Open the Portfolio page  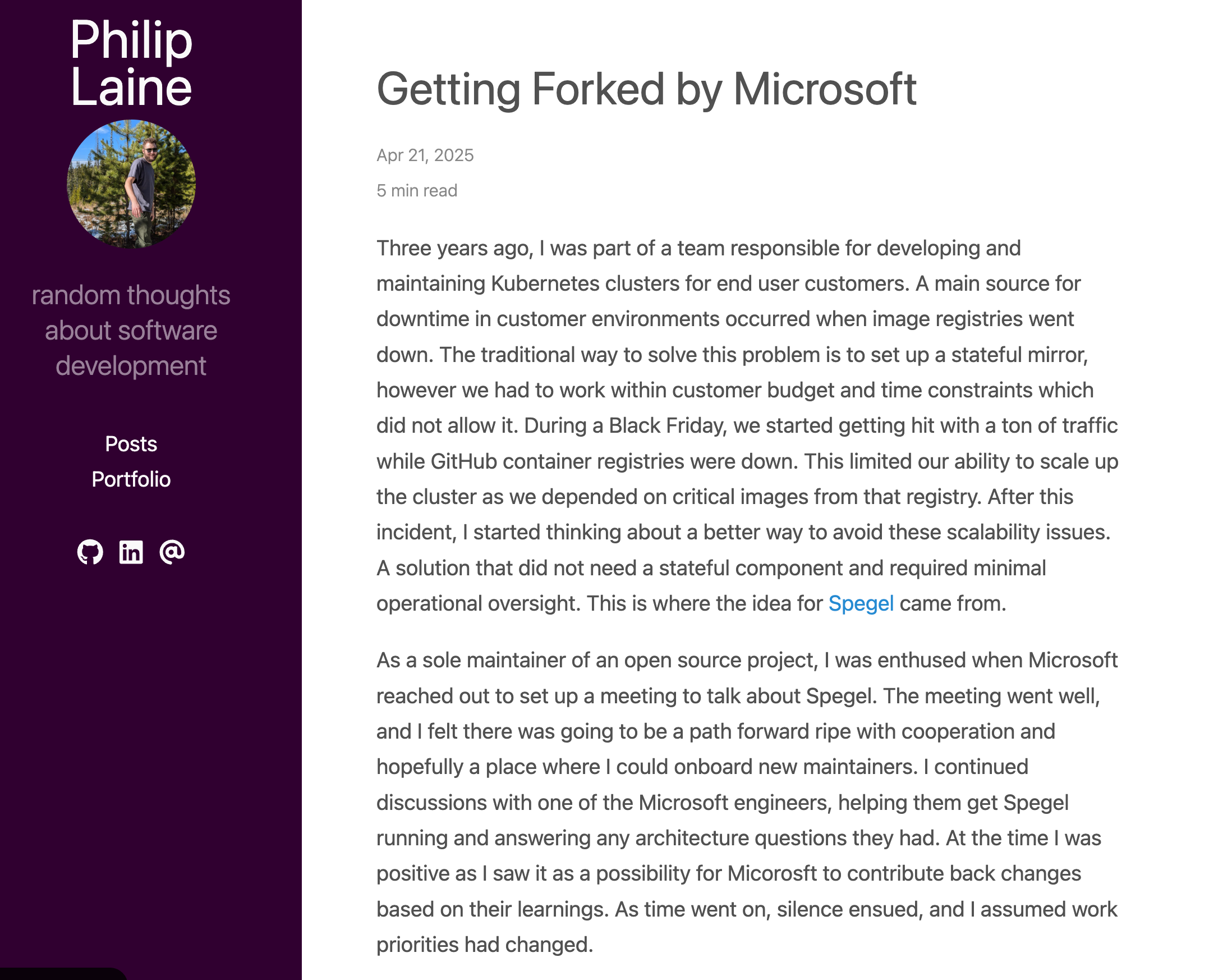click(x=131, y=479)
